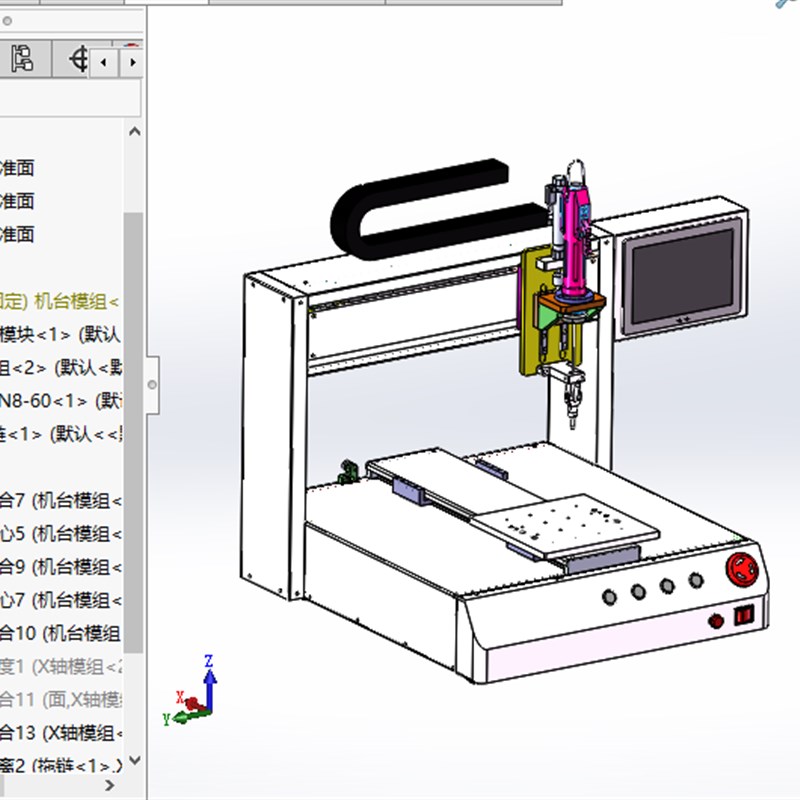Click the up arrow on the tree scrollbar
Image resolution: width=800 pixels, height=800 pixels.
136,131
